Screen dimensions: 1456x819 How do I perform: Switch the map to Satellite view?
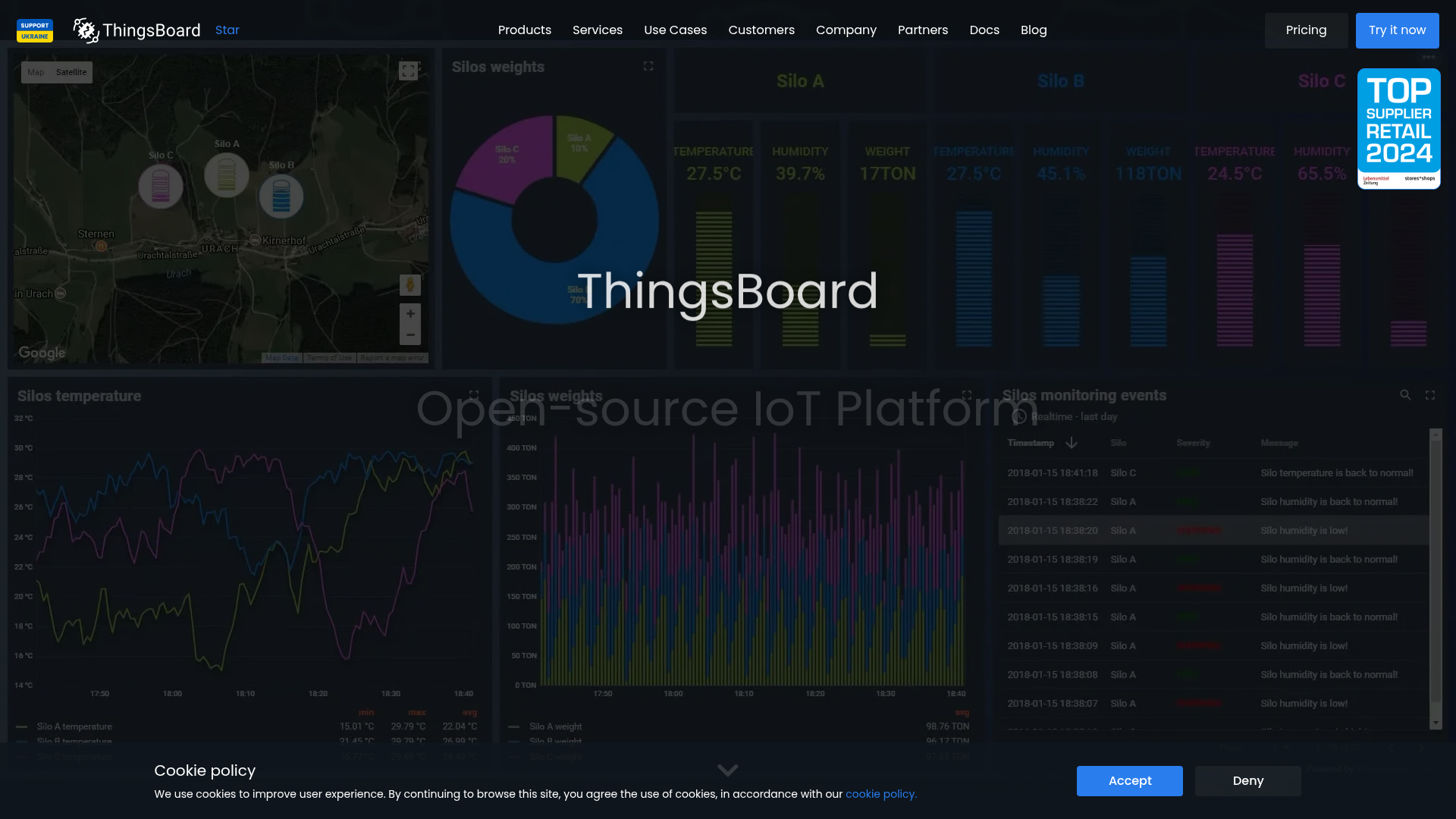tap(71, 72)
